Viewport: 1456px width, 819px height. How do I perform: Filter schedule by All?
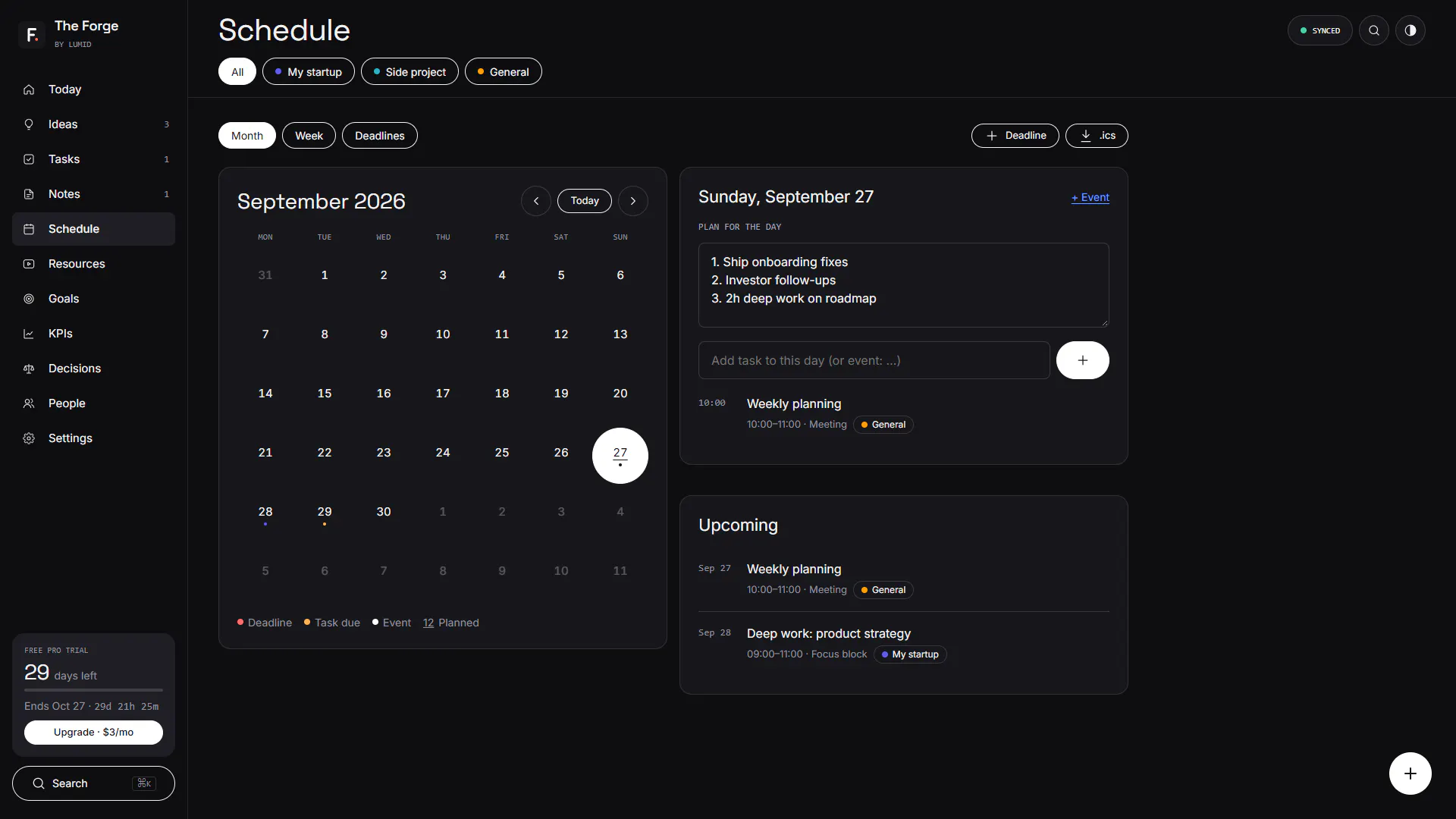pos(237,72)
